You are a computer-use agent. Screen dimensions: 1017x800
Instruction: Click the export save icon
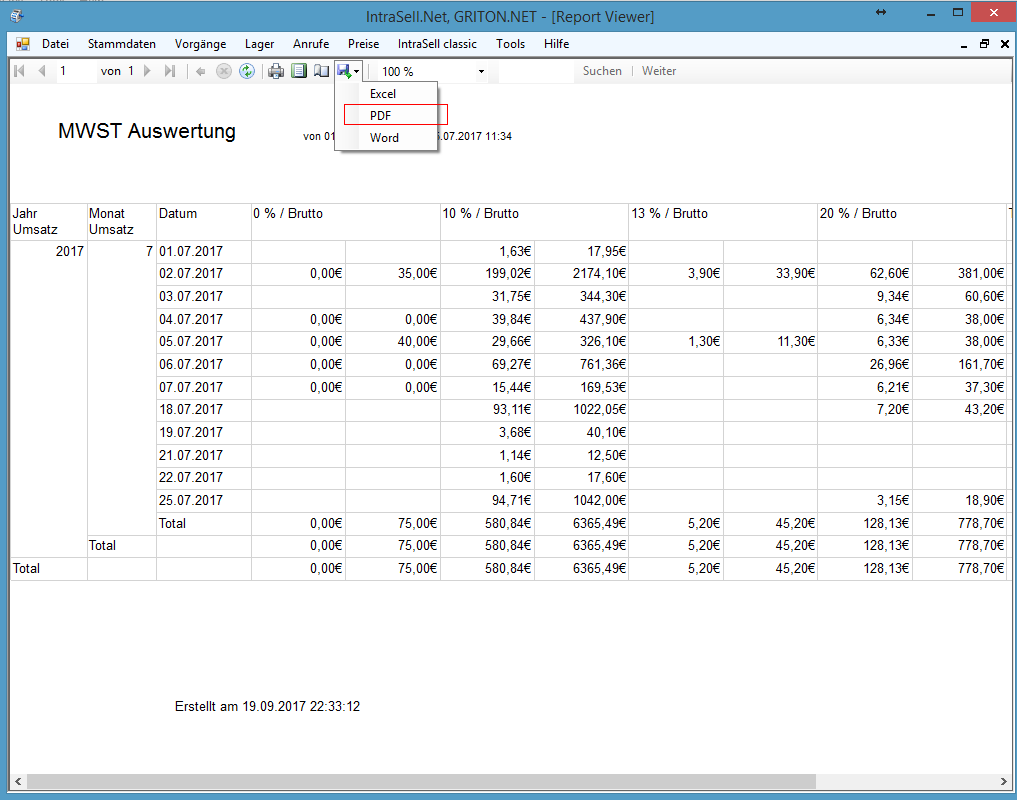tap(344, 71)
